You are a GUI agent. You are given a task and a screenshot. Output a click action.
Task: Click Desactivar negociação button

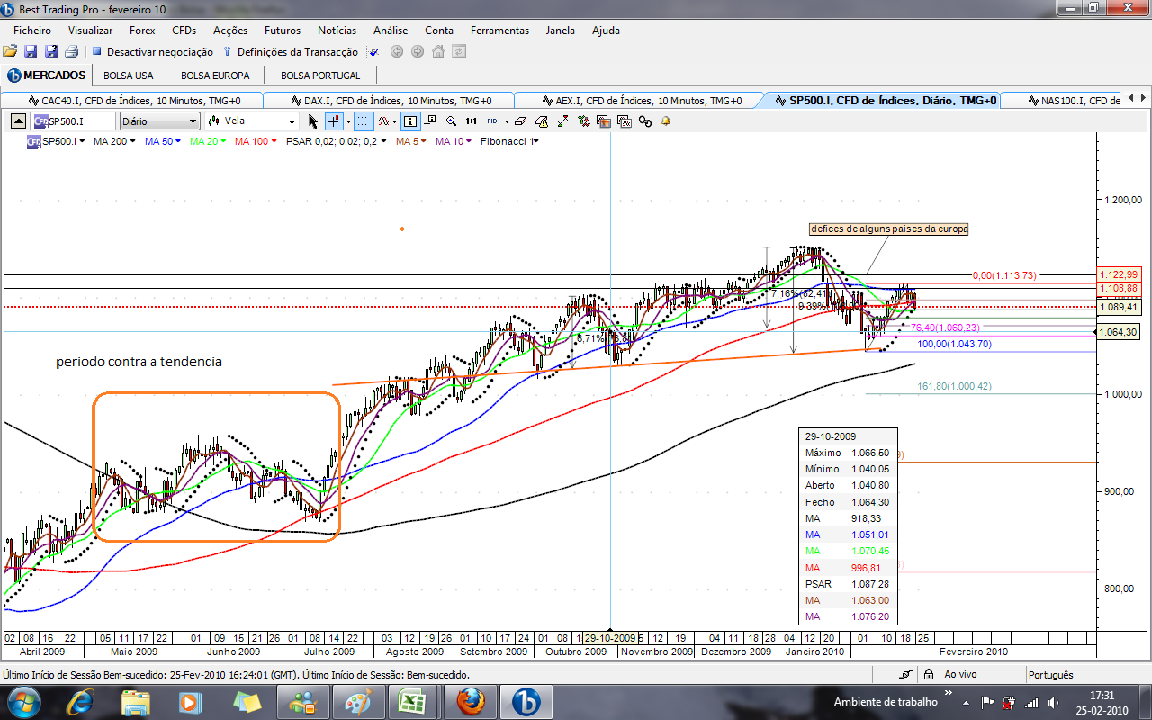pos(153,52)
